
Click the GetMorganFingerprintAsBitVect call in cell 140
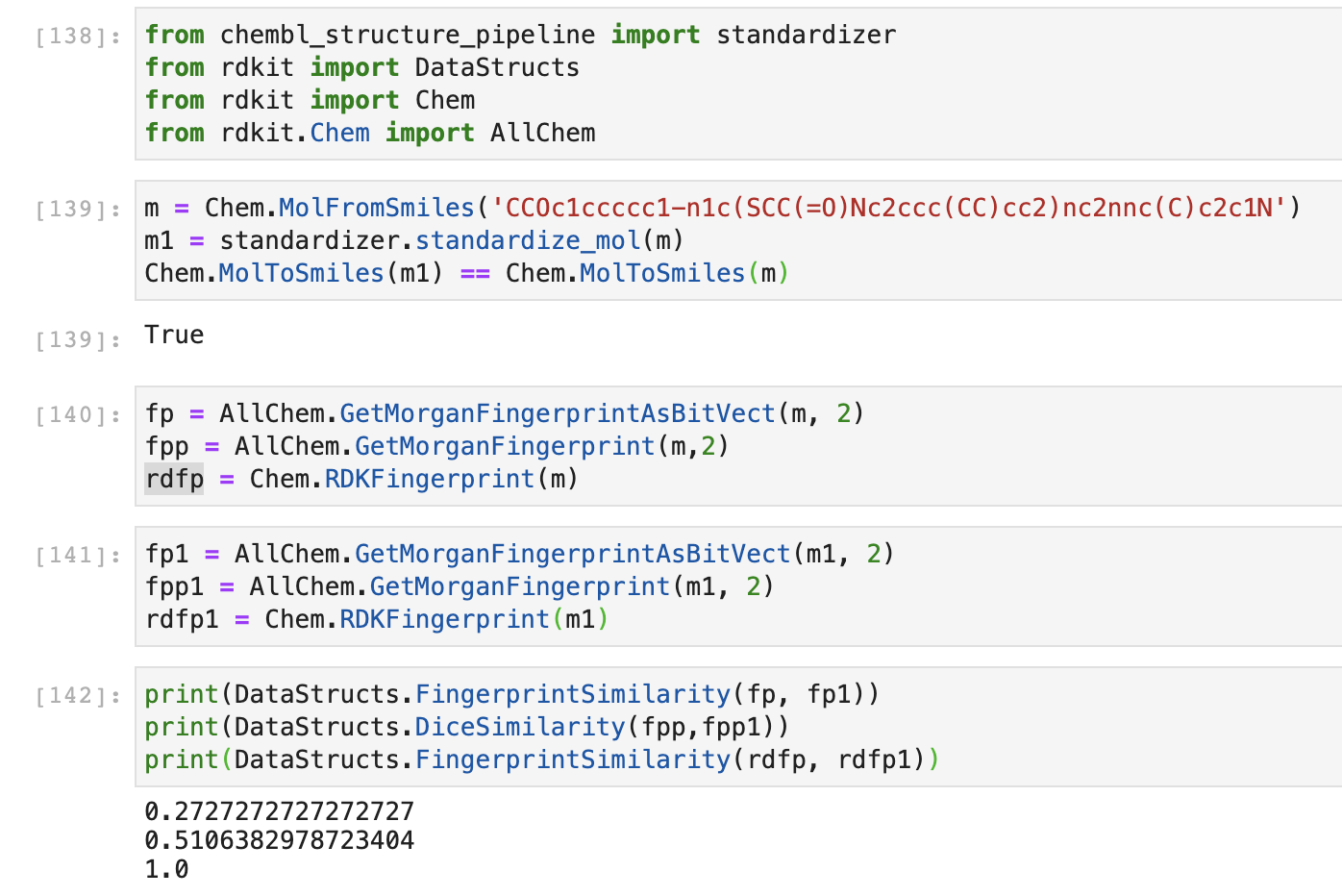tap(558, 413)
